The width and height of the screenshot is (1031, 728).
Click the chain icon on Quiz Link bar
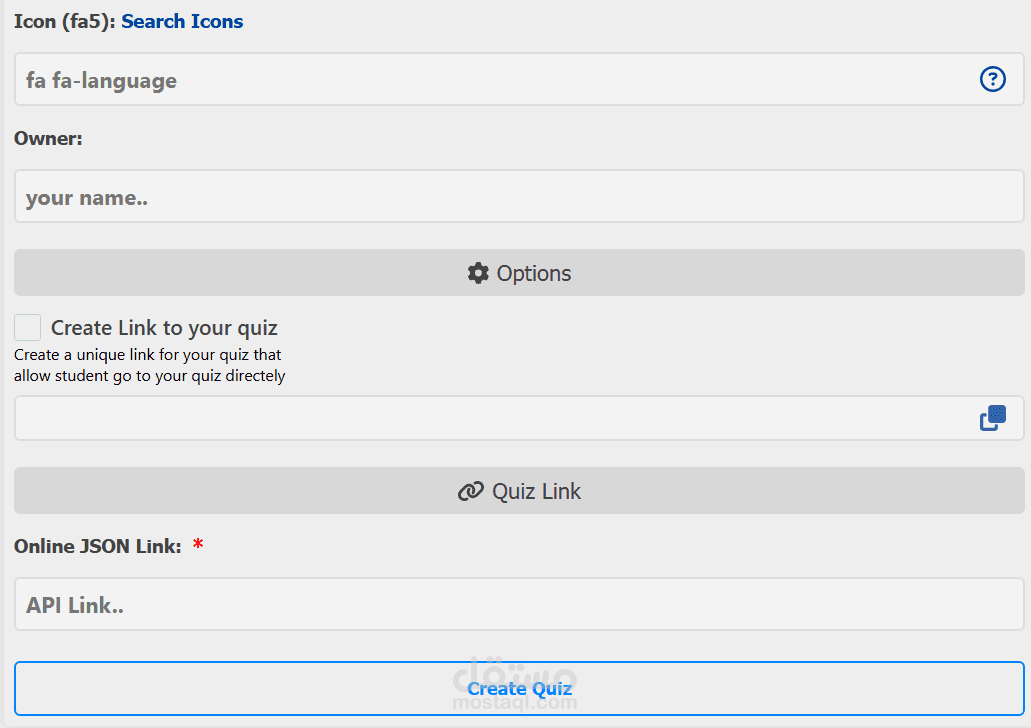pos(470,491)
